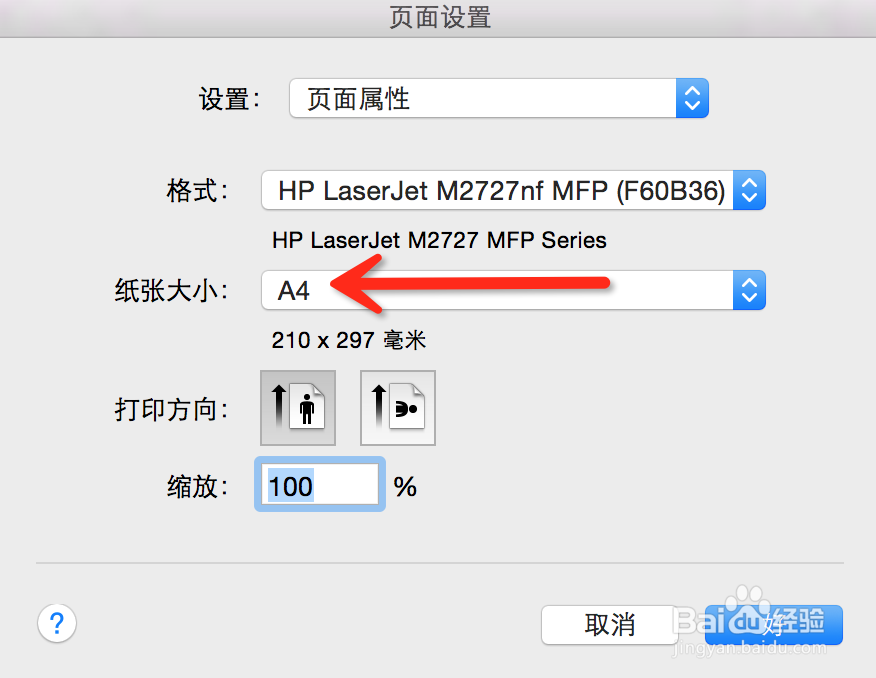
Task: Click the percent sign beside scale field
Action: [x=405, y=486]
